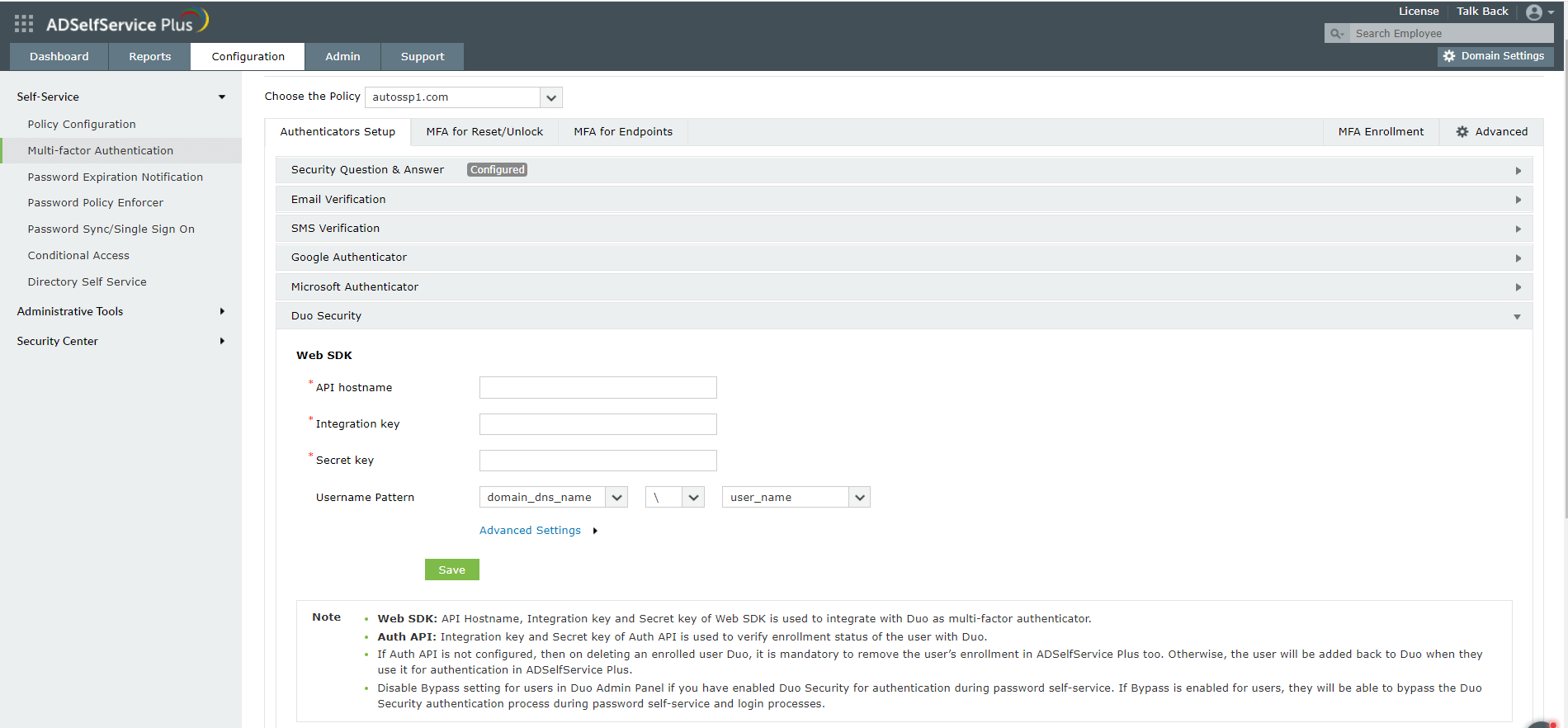The width and height of the screenshot is (1568, 728).
Task: Click the Domain Settings gear icon
Action: pos(1449,56)
